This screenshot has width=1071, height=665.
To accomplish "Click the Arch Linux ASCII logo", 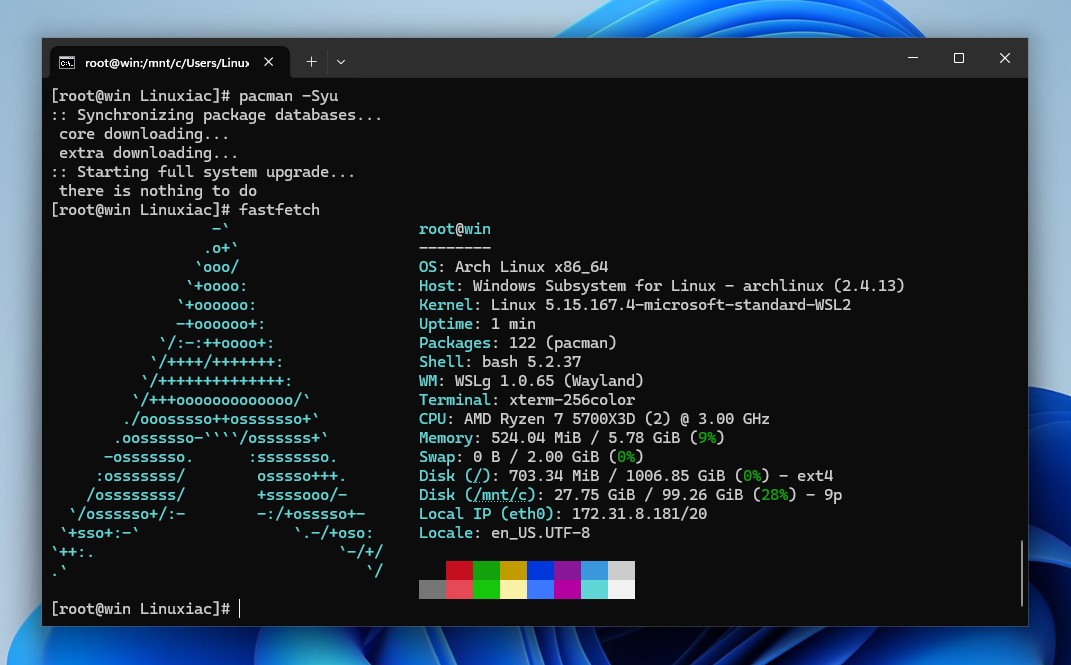I will coord(217,400).
